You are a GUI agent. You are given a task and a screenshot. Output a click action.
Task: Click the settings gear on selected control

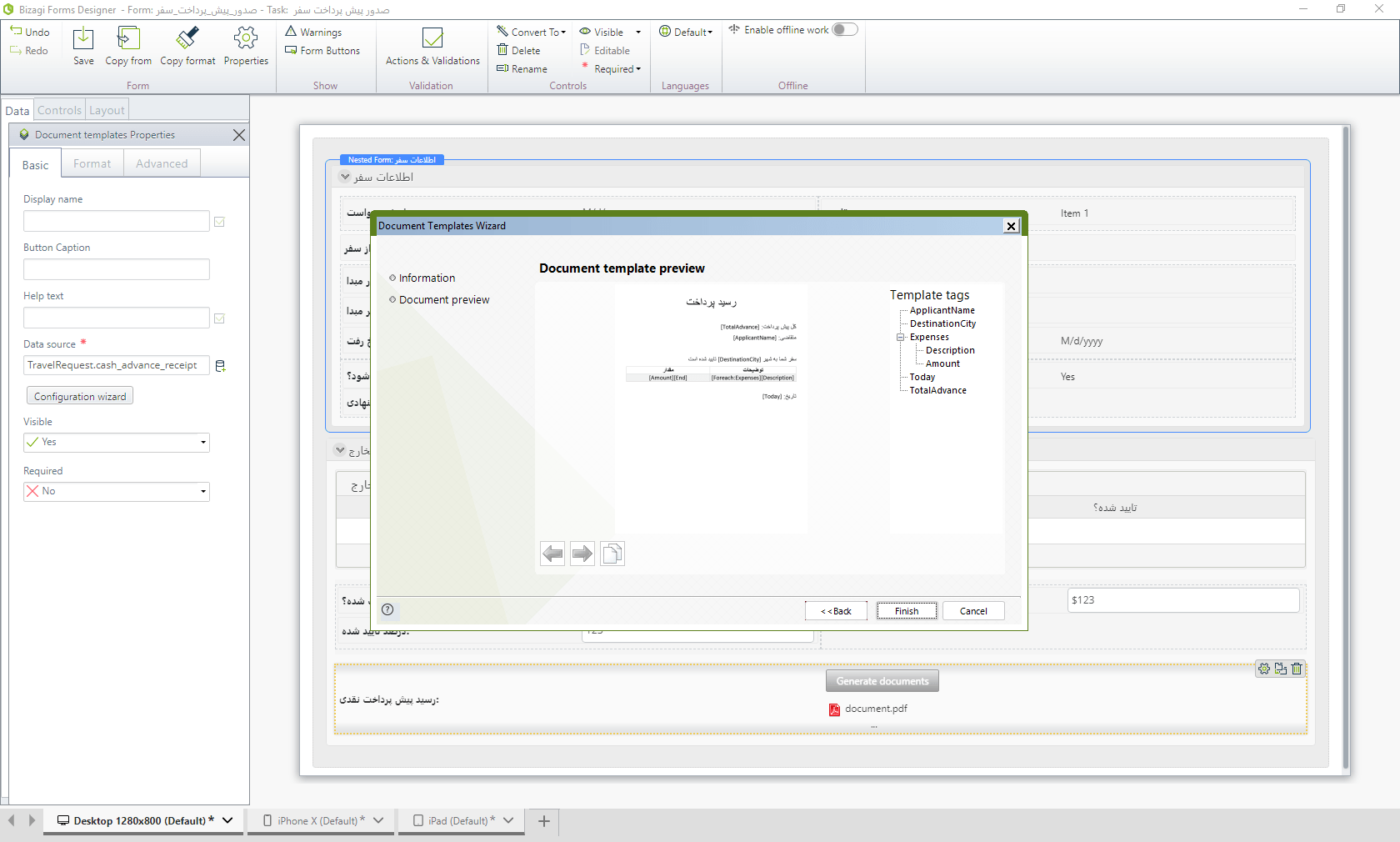click(x=1264, y=669)
